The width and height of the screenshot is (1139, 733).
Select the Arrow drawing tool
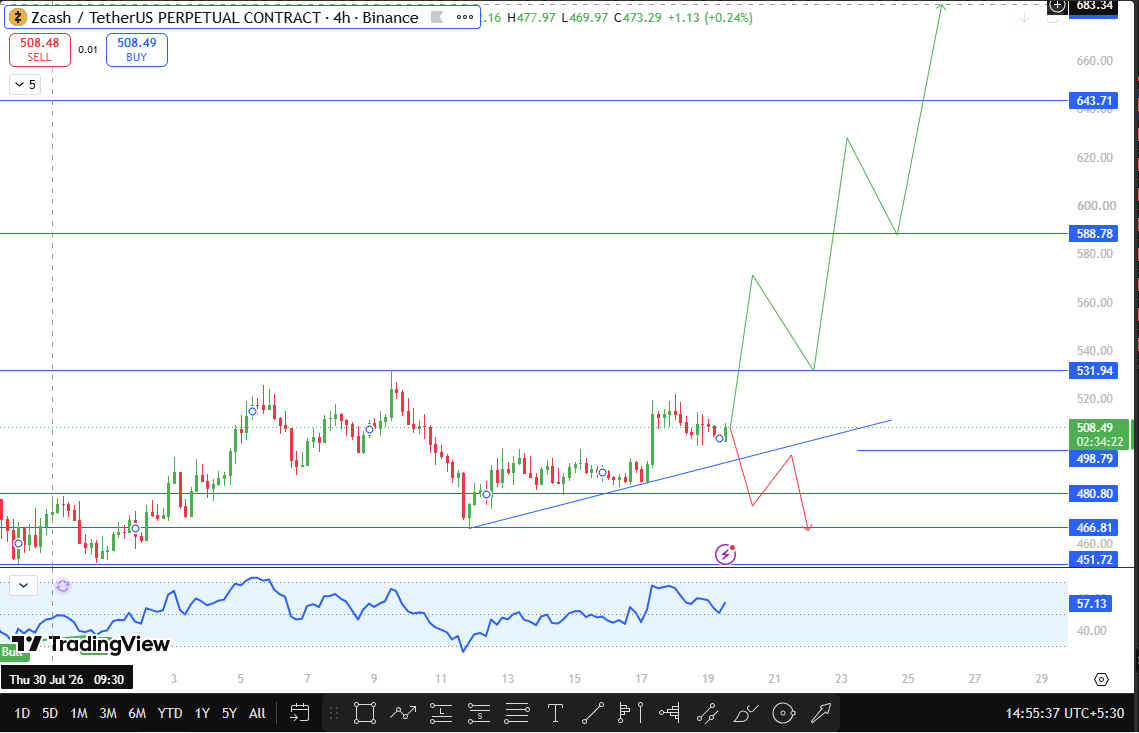pyautogui.click(x=821, y=713)
